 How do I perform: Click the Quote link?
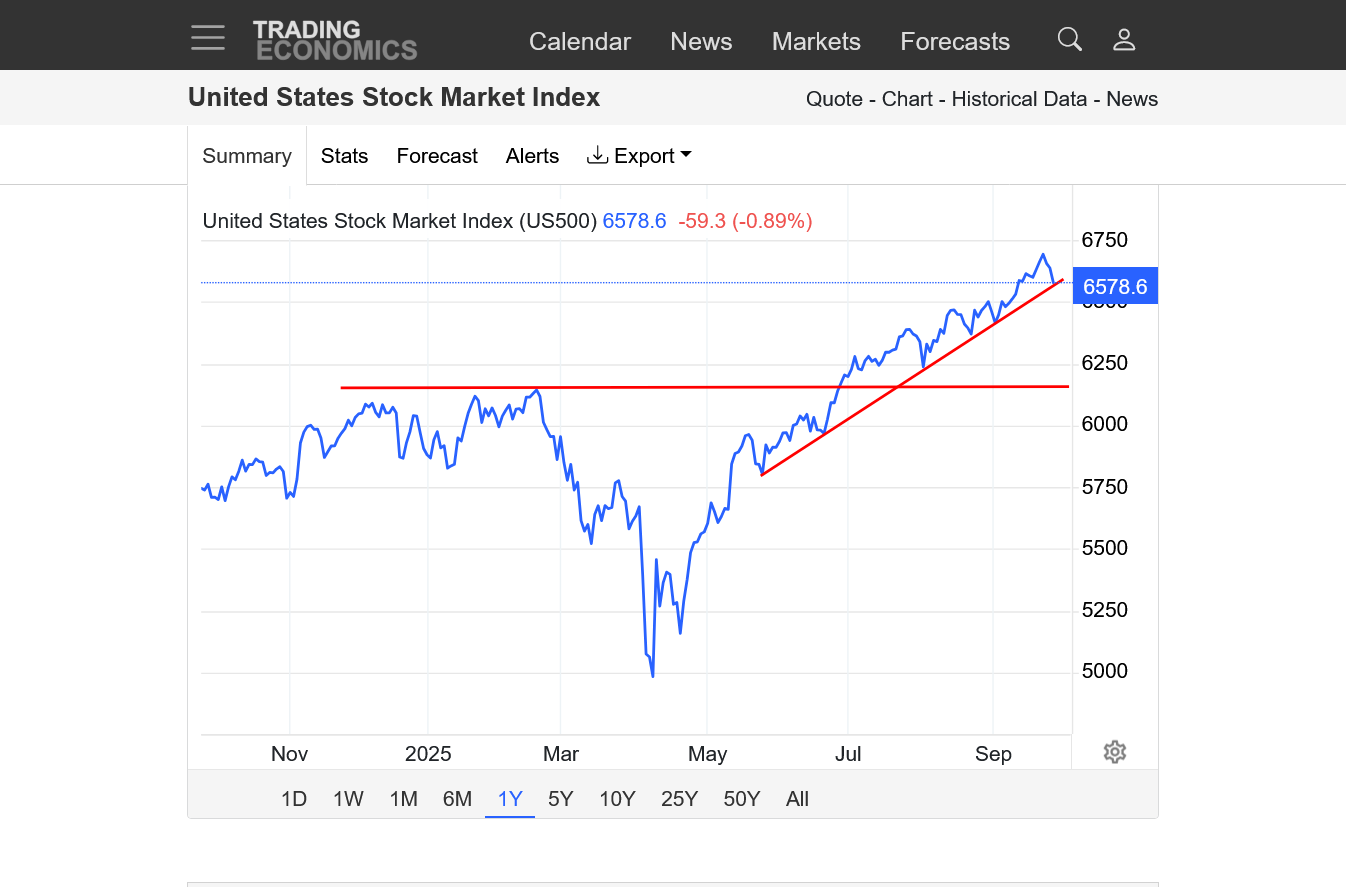(x=834, y=99)
